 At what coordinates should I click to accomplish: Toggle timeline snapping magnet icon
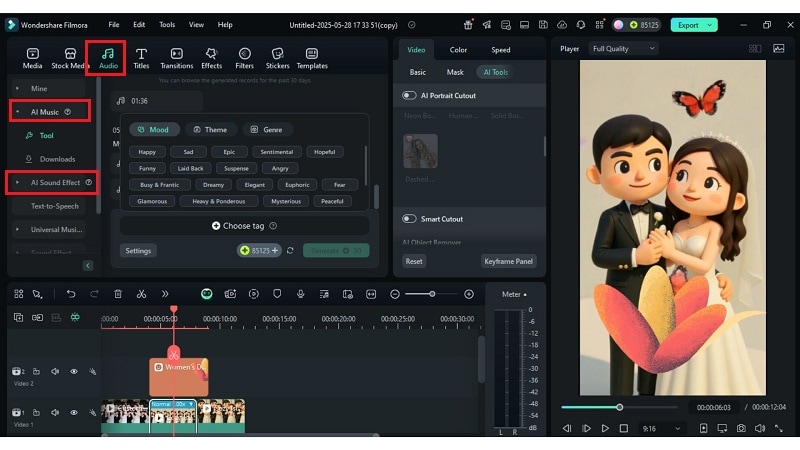[75, 317]
